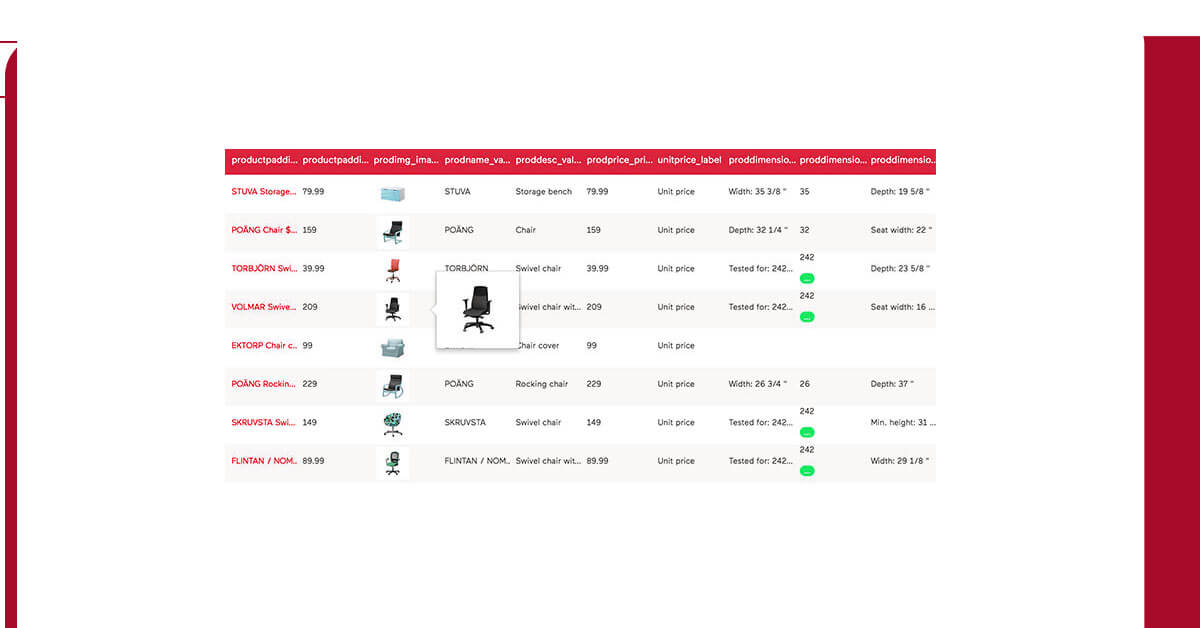Click the Width: 29 1/8 dimension cell

[900, 461]
